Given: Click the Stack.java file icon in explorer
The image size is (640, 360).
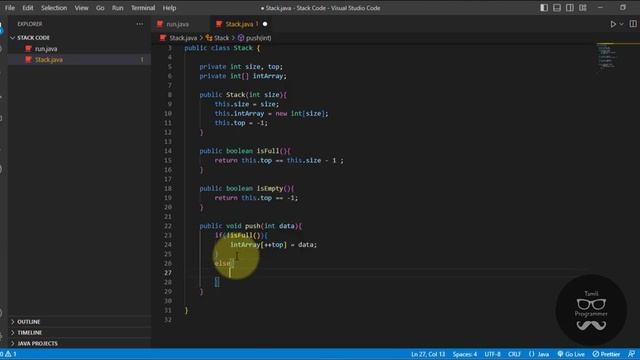Looking at the screenshot, I should pos(28,60).
